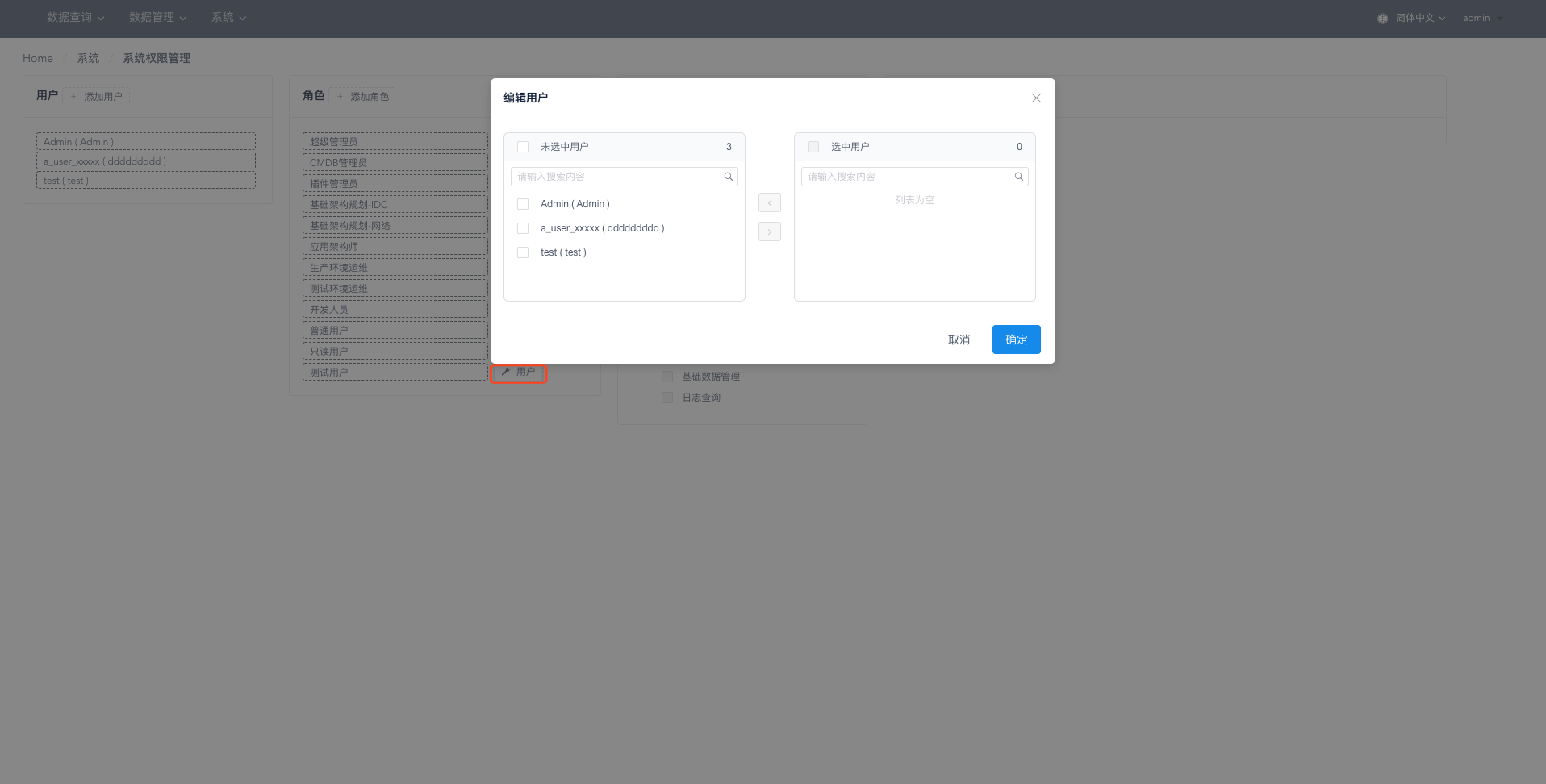The image size is (1546, 784).
Task: Select the 测试环境运维 role
Action: [x=395, y=288]
